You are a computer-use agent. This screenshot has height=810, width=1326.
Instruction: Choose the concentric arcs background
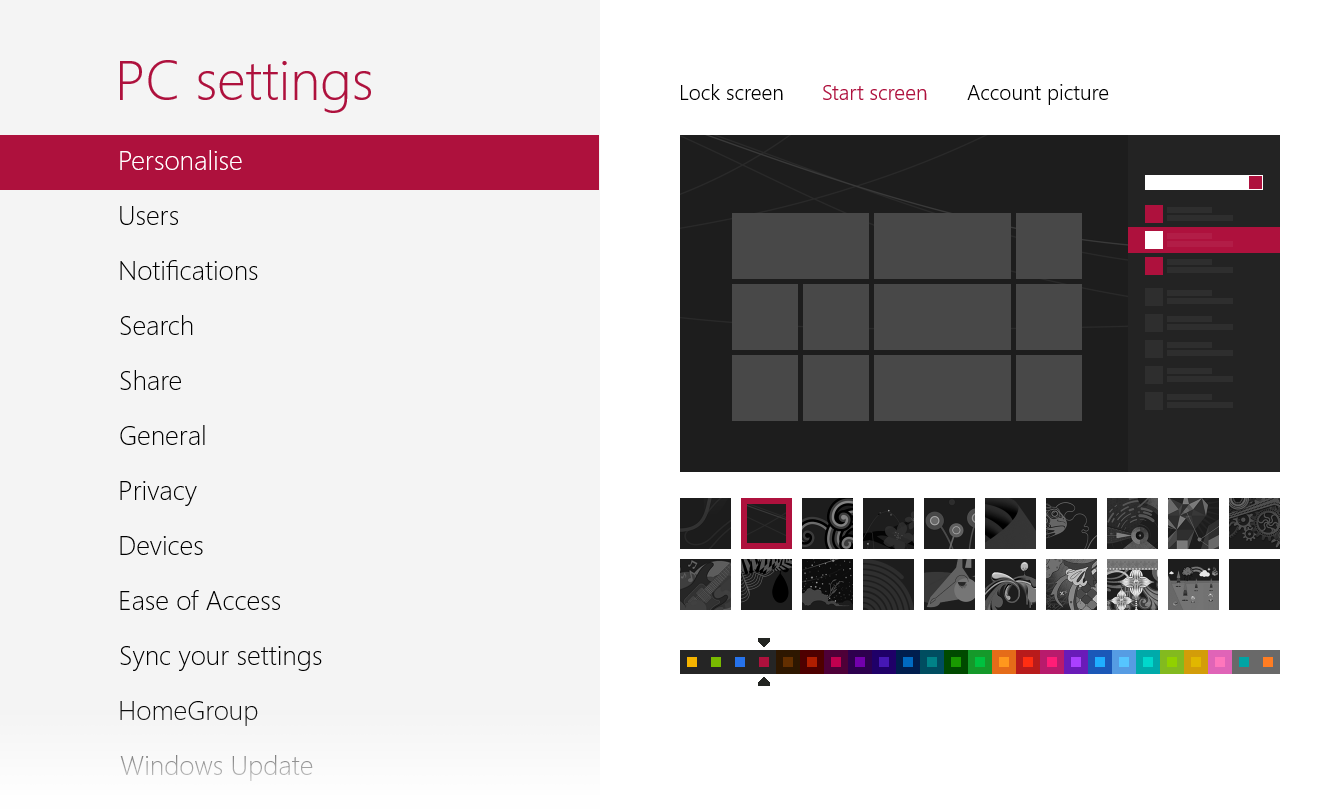[888, 584]
